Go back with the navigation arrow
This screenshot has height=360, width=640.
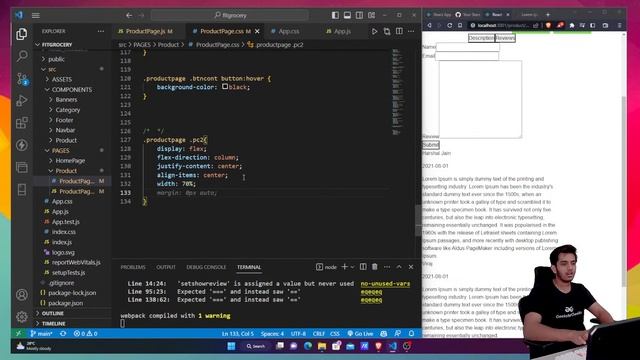click(x=129, y=16)
